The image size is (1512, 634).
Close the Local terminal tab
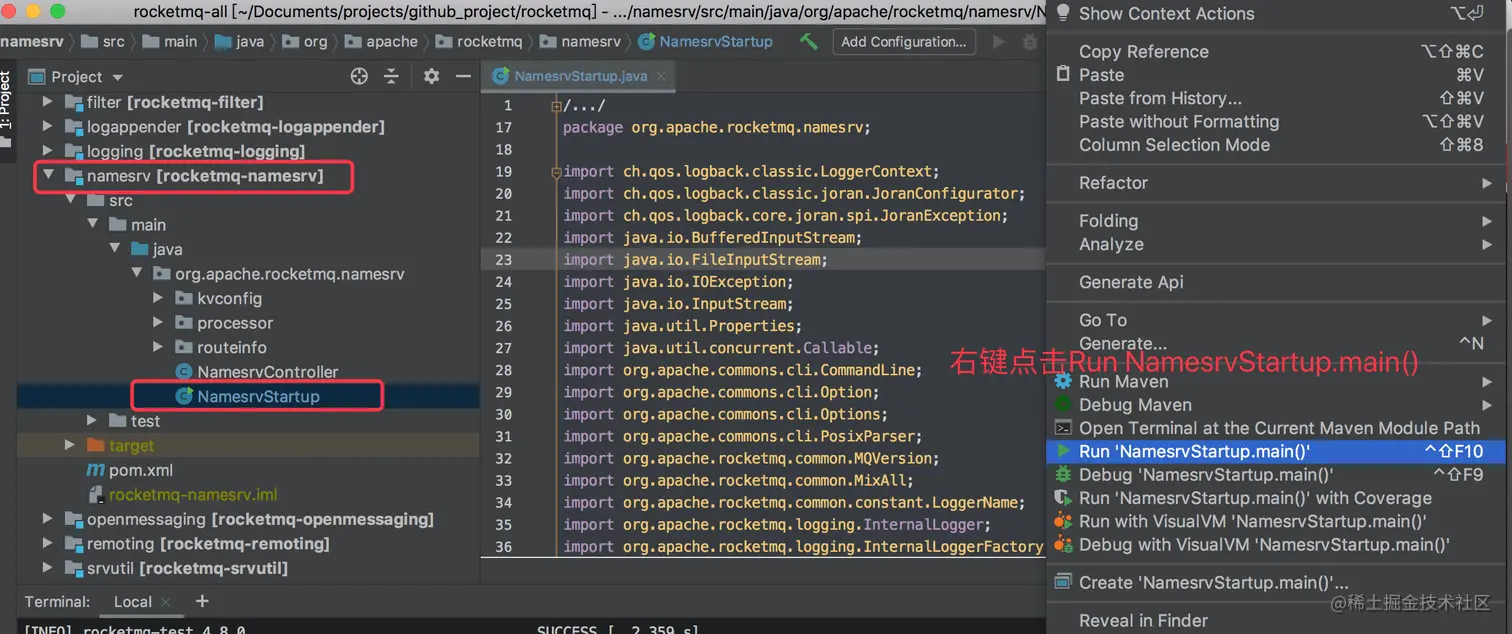[166, 602]
